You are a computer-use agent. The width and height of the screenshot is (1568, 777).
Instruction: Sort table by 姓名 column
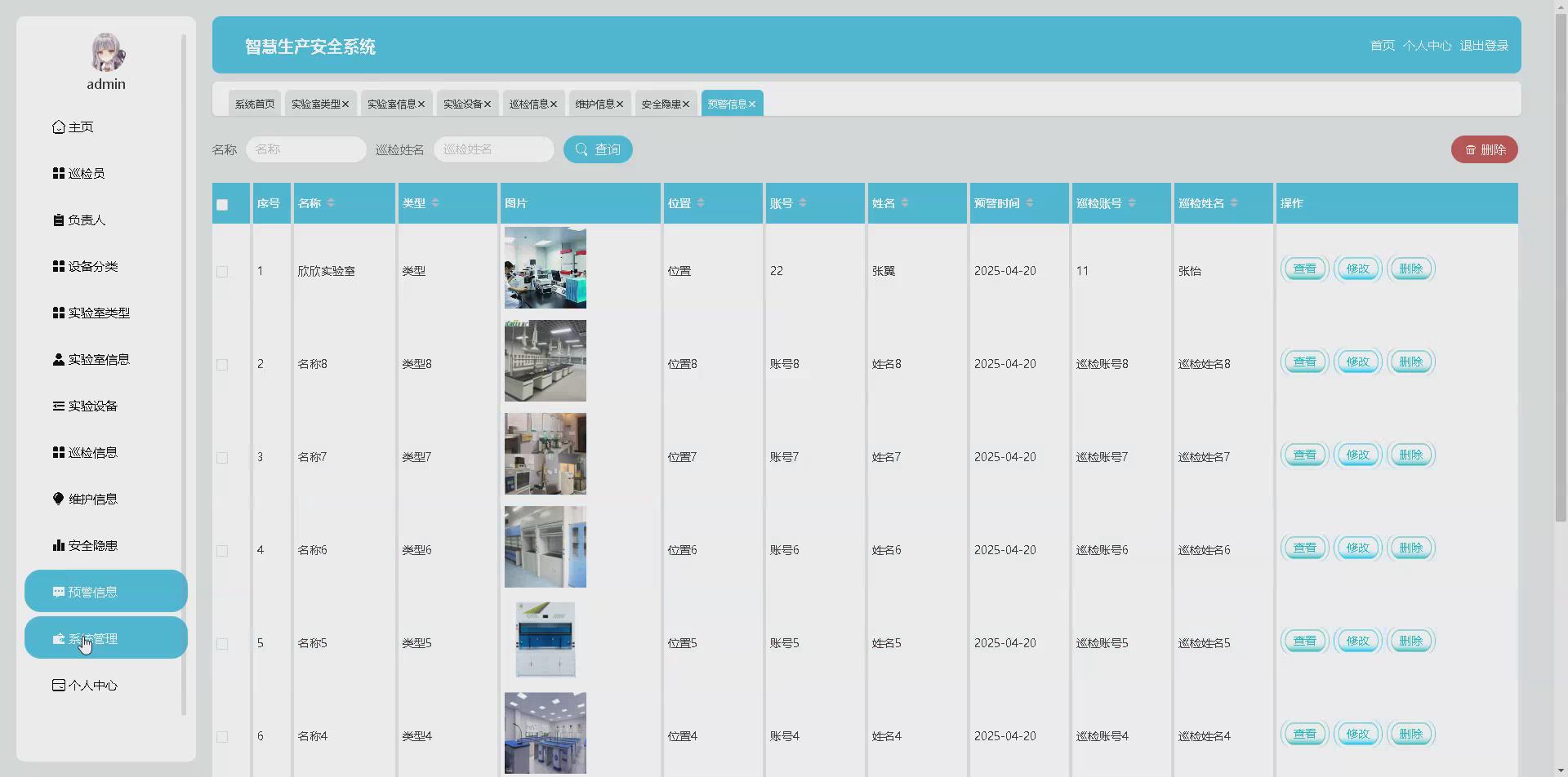coord(905,203)
